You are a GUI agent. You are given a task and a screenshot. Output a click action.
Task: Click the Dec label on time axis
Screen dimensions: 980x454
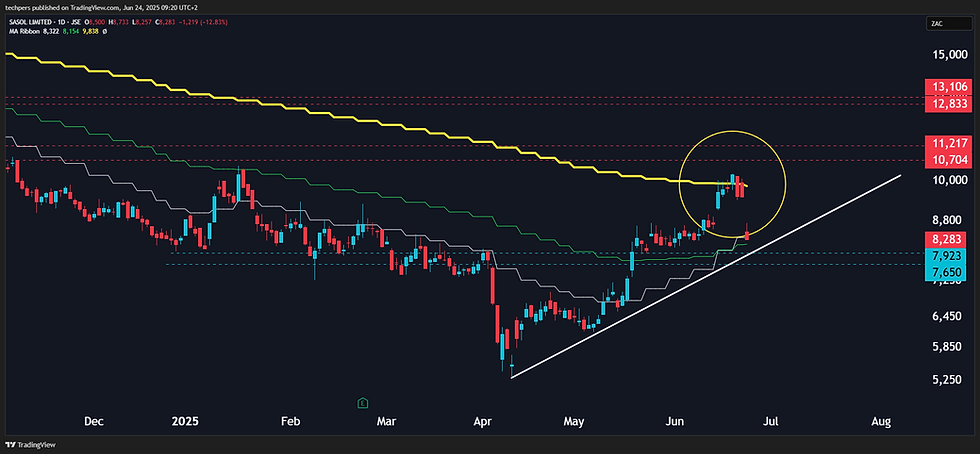coord(94,422)
